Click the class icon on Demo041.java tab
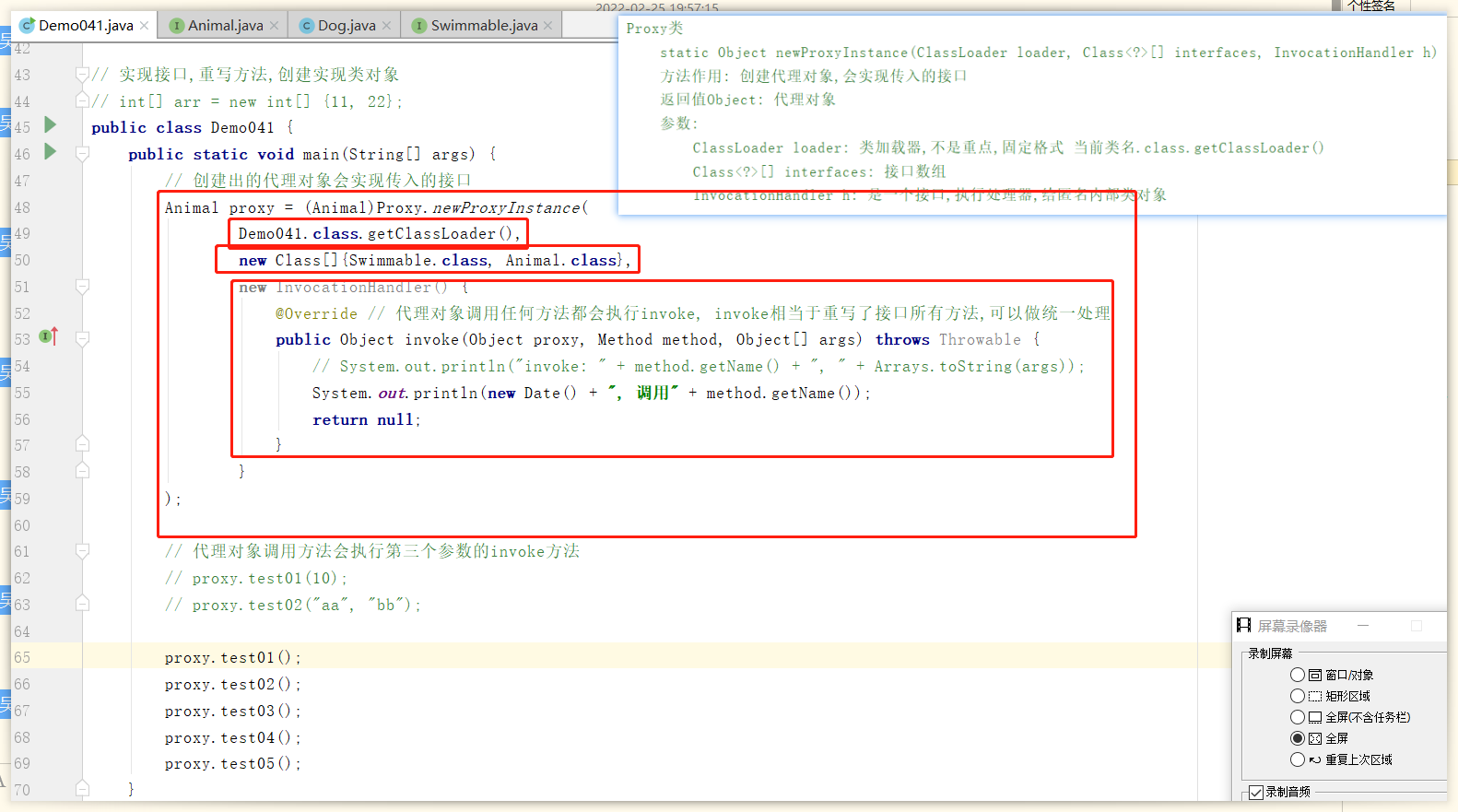The image size is (1458, 812). [x=28, y=26]
